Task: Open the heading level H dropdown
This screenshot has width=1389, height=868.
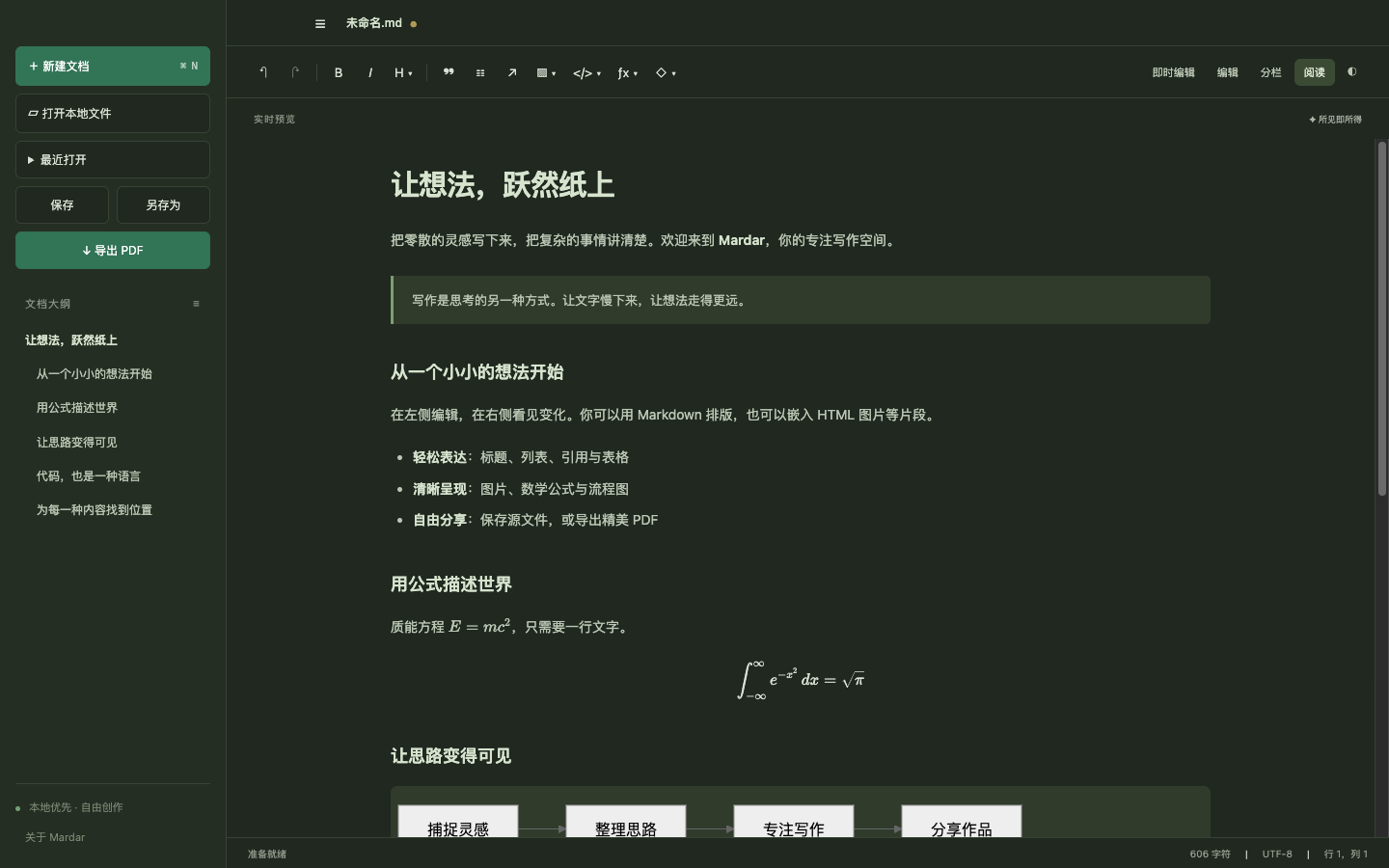Action: (x=403, y=72)
